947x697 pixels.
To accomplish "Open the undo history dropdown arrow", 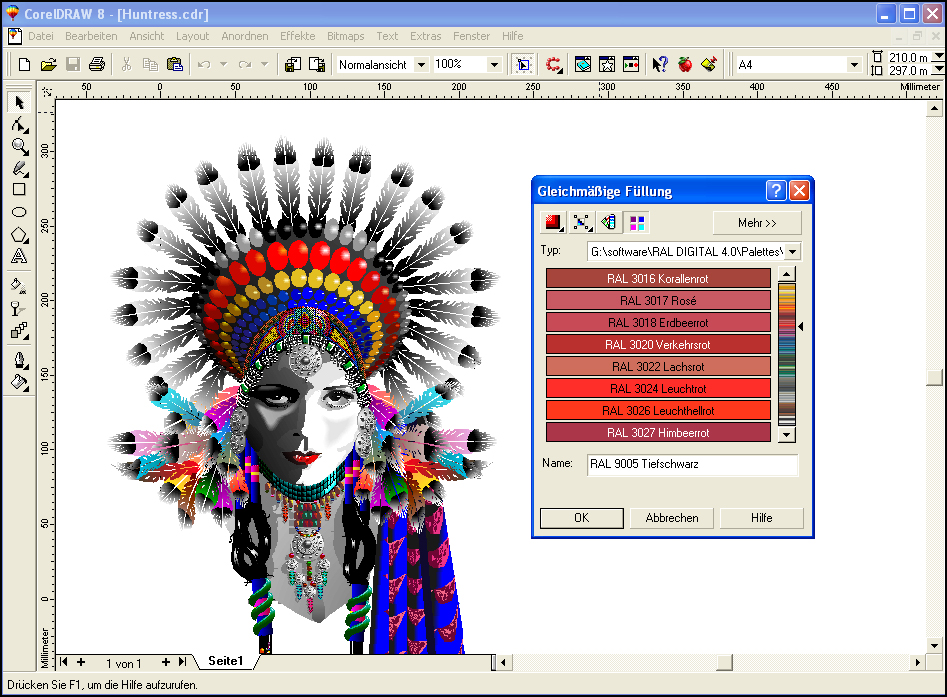I will [223, 64].
